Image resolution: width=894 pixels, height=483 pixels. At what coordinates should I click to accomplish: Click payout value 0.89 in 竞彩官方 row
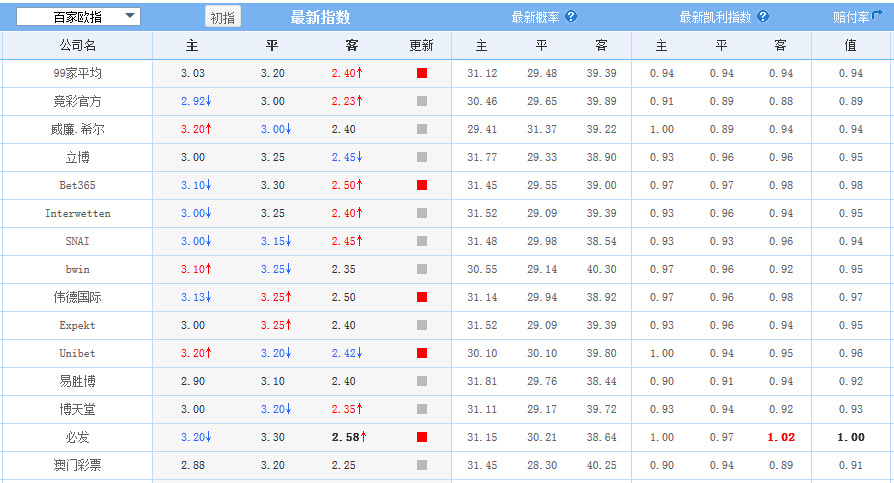[x=851, y=101]
